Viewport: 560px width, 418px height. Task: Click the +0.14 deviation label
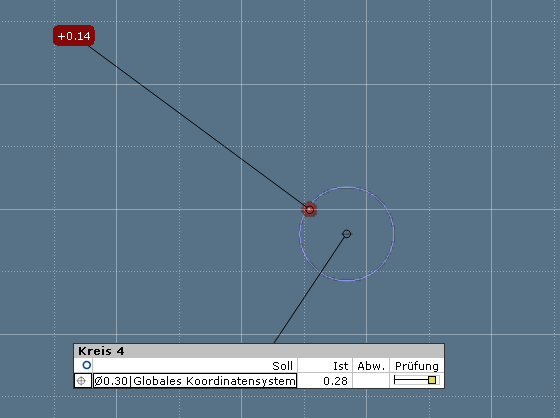(74, 36)
